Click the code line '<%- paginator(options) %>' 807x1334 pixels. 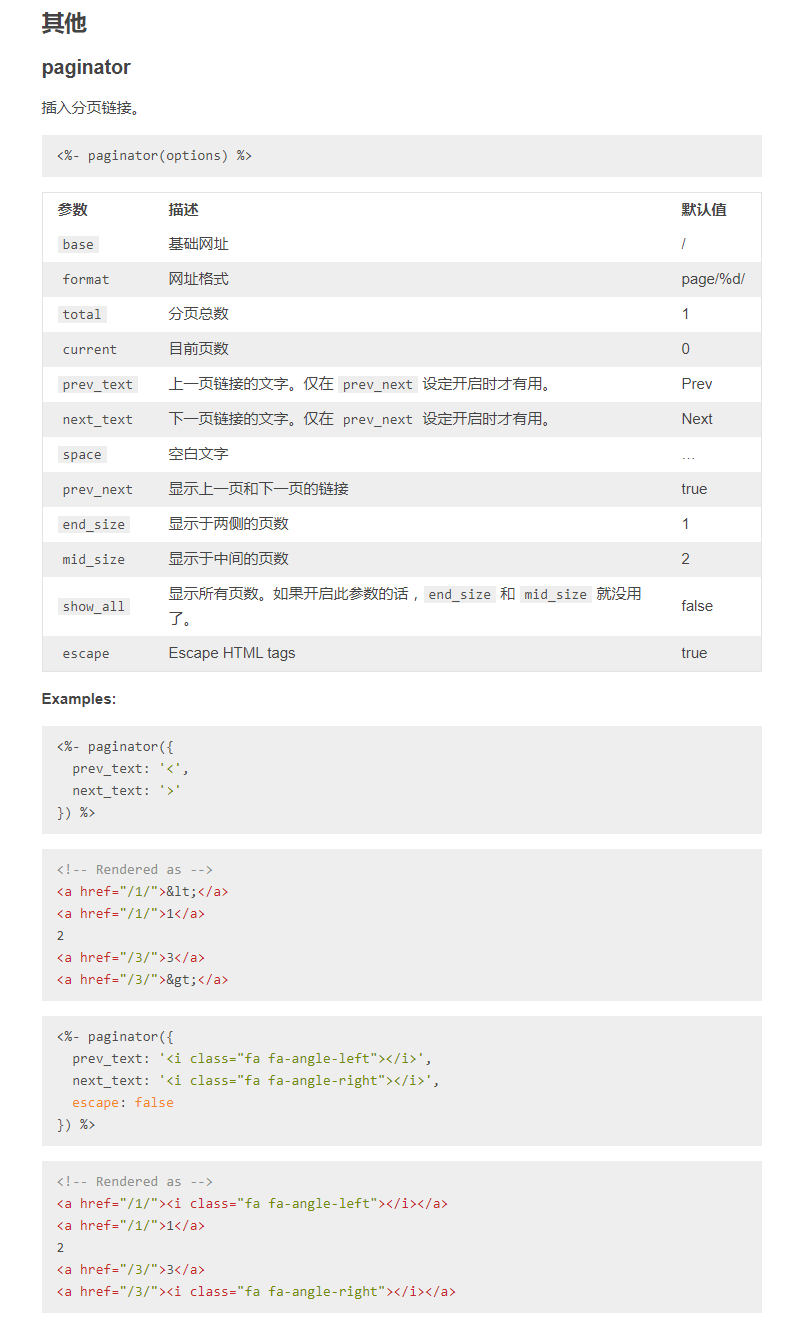[155, 155]
